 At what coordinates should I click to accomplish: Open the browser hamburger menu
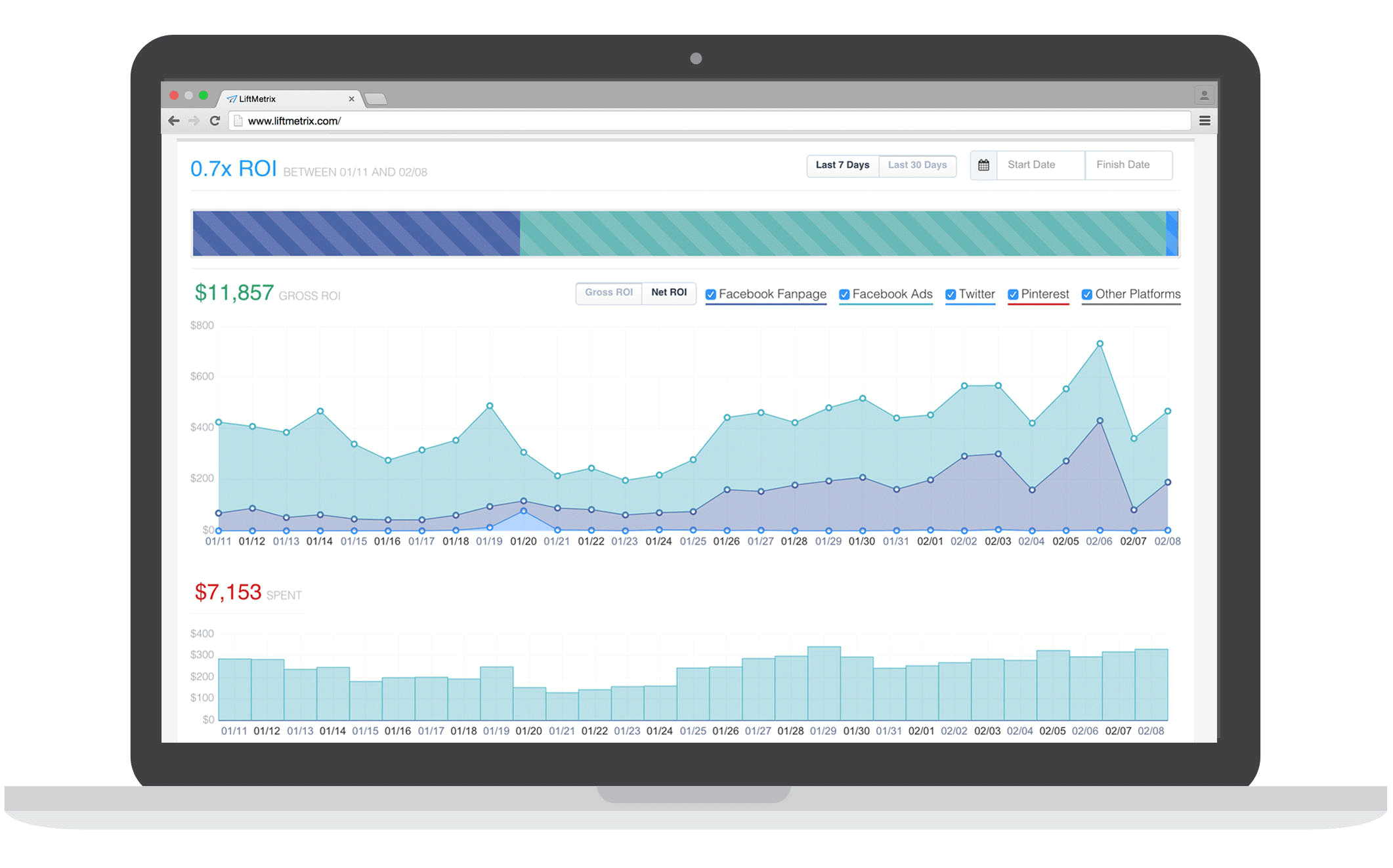(1204, 121)
